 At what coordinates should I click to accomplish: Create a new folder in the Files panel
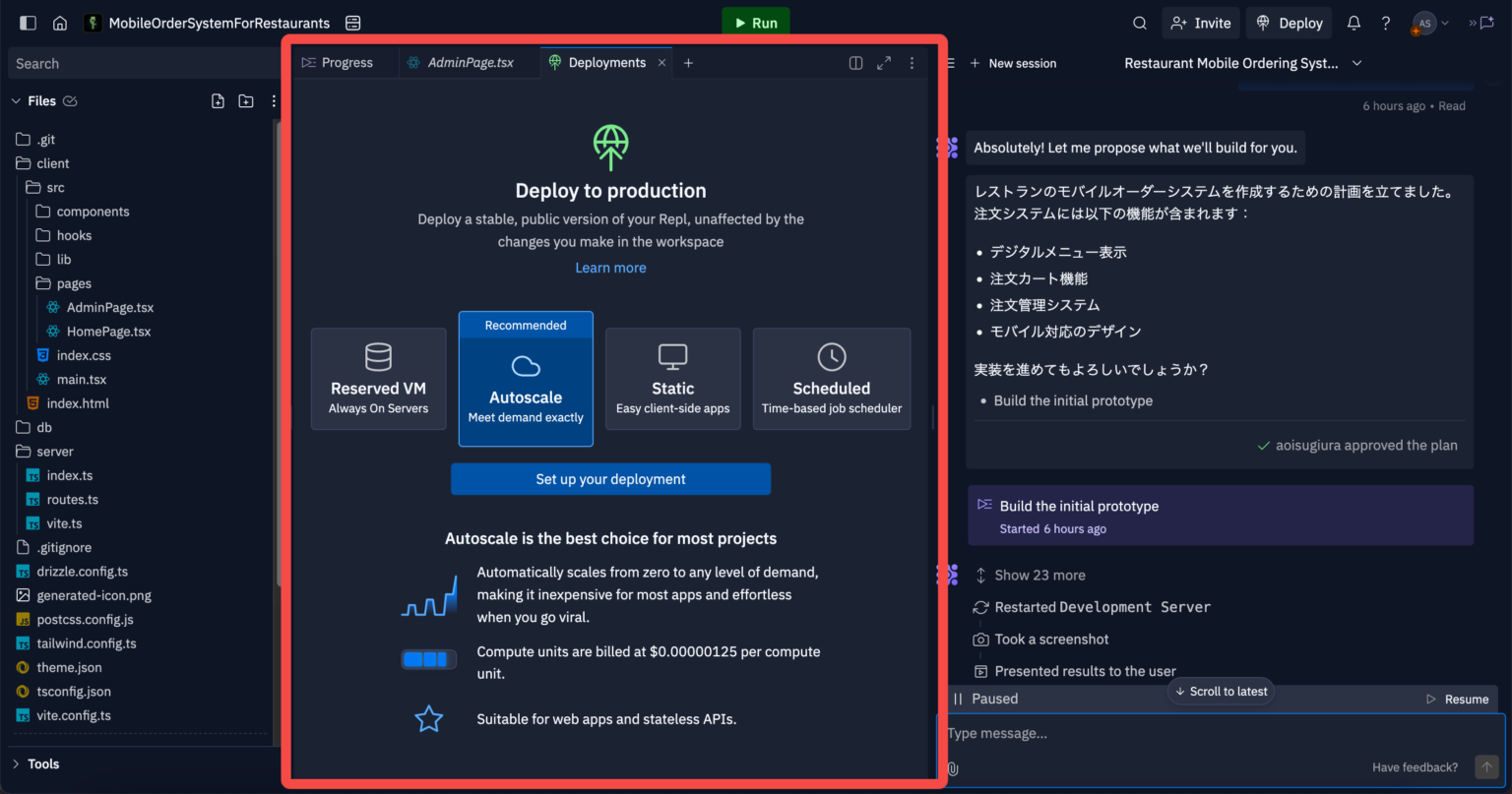click(245, 100)
